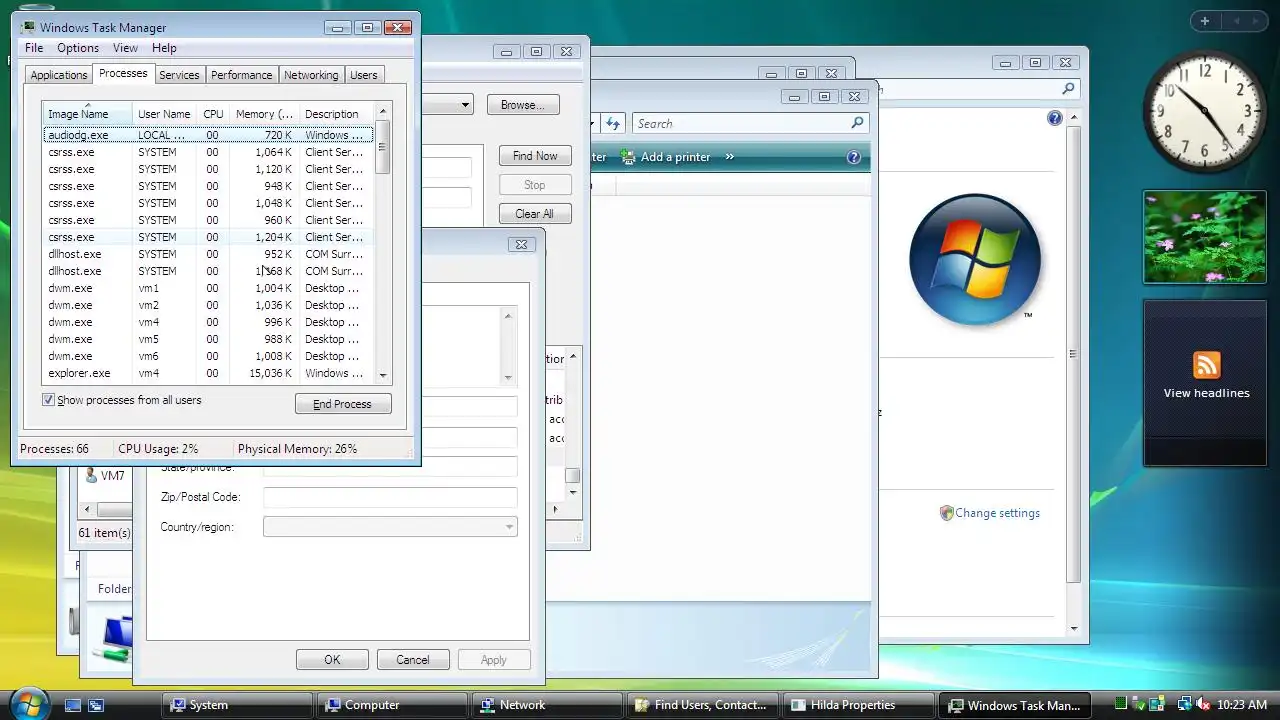Click the VM7 user icon in the list
This screenshot has height=720, width=1280.
(x=91, y=475)
